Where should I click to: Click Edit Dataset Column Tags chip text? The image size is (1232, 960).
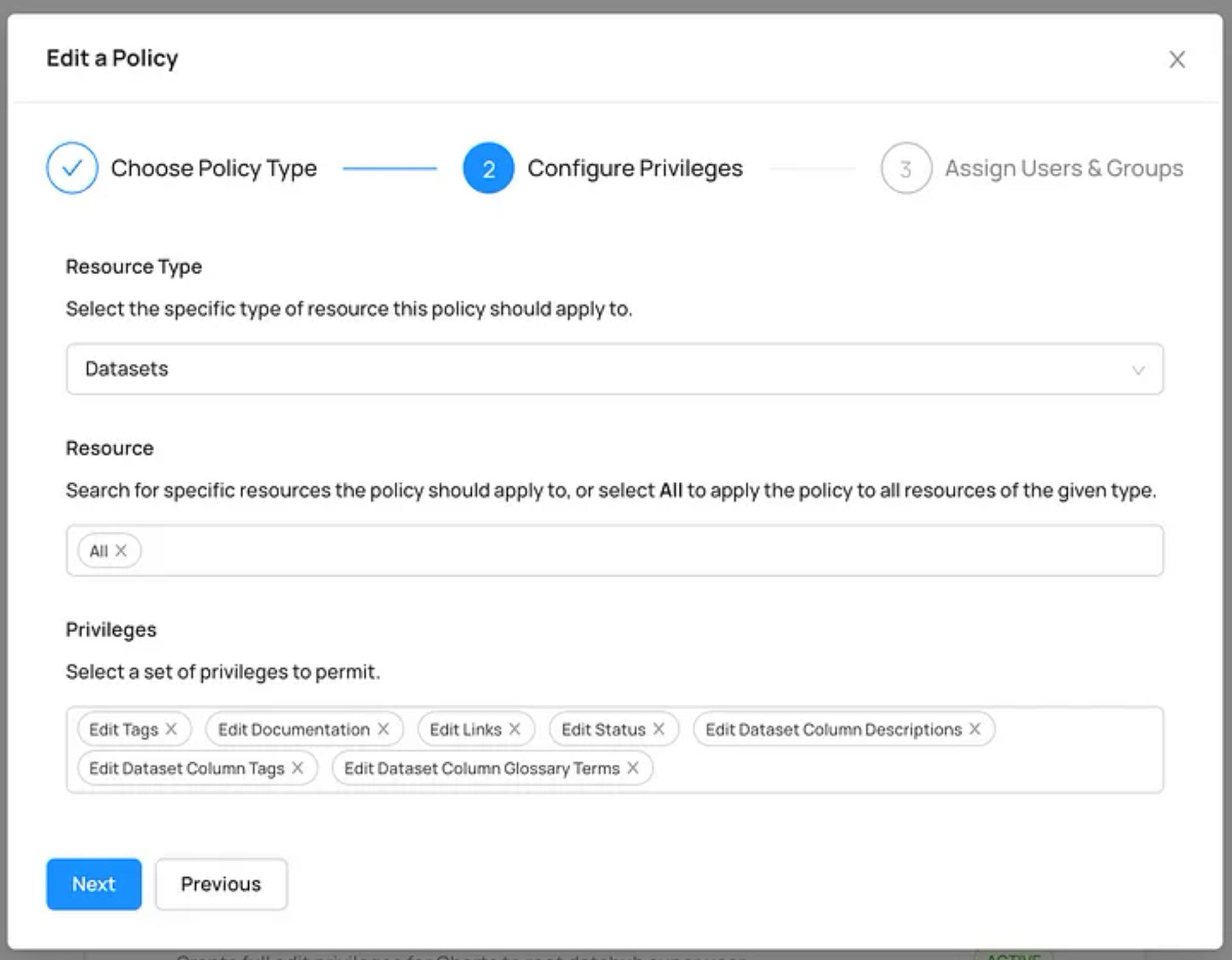(x=187, y=768)
